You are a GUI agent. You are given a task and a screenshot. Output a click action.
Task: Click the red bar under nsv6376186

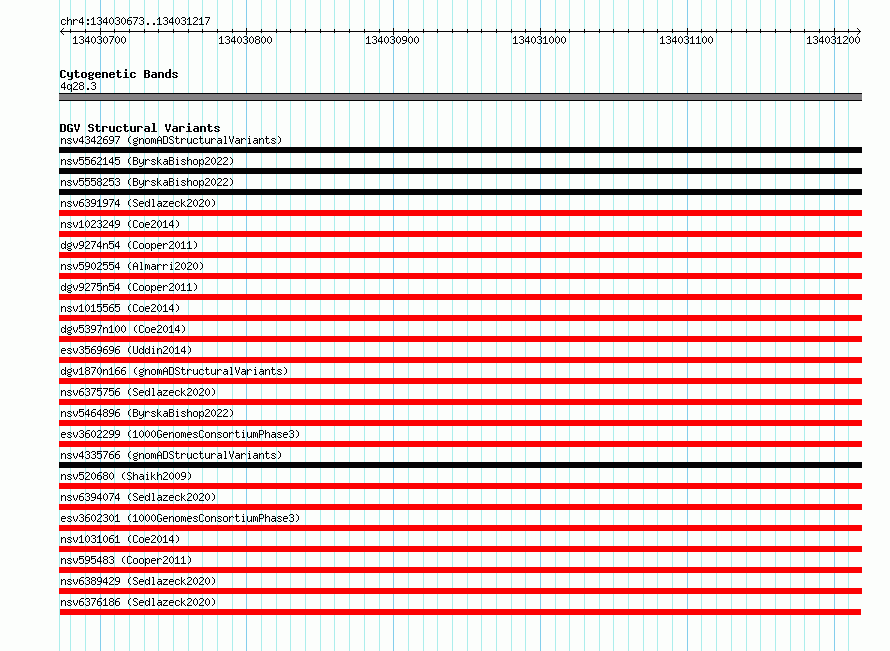(x=460, y=612)
